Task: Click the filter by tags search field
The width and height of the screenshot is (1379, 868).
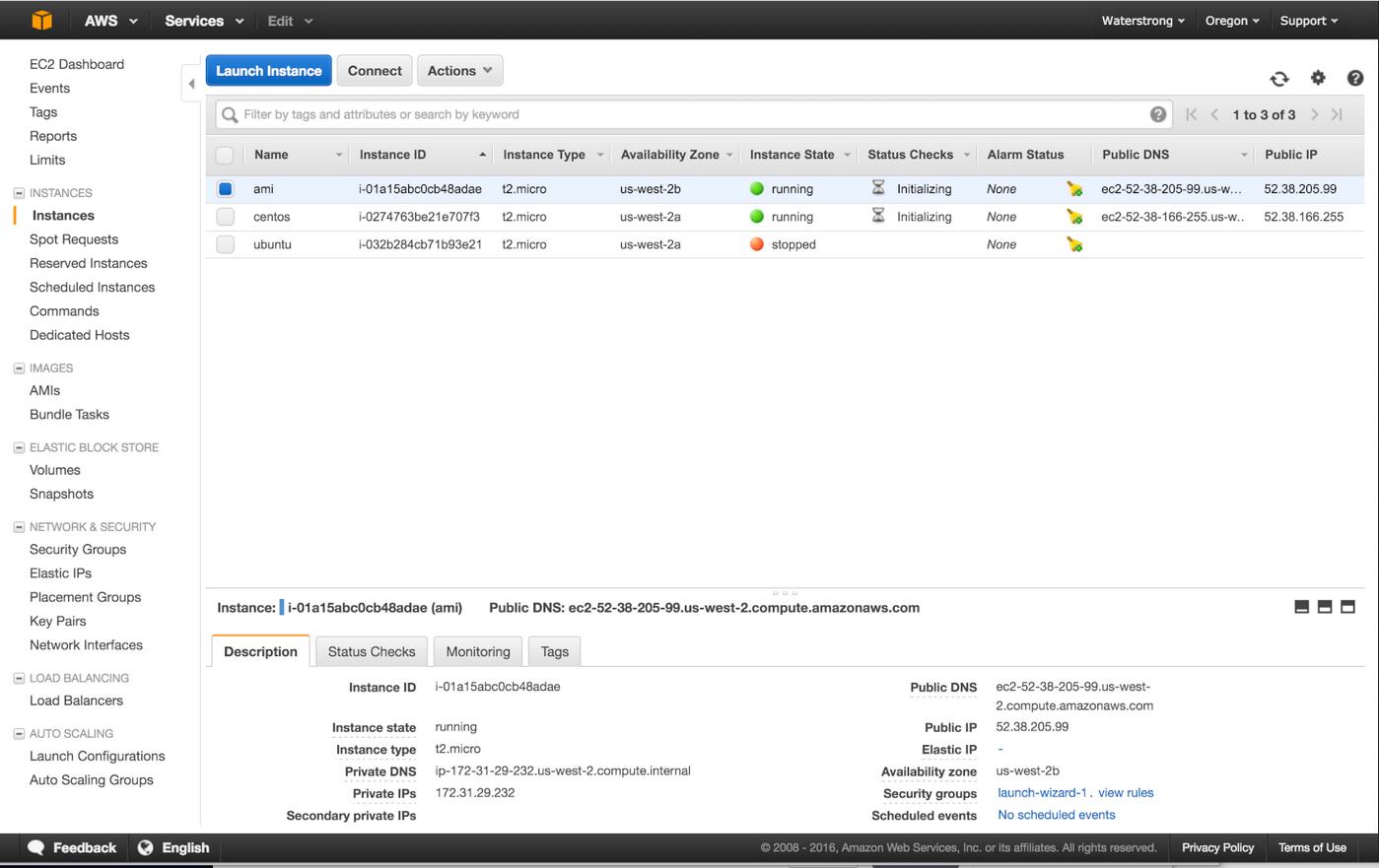Action: point(694,114)
